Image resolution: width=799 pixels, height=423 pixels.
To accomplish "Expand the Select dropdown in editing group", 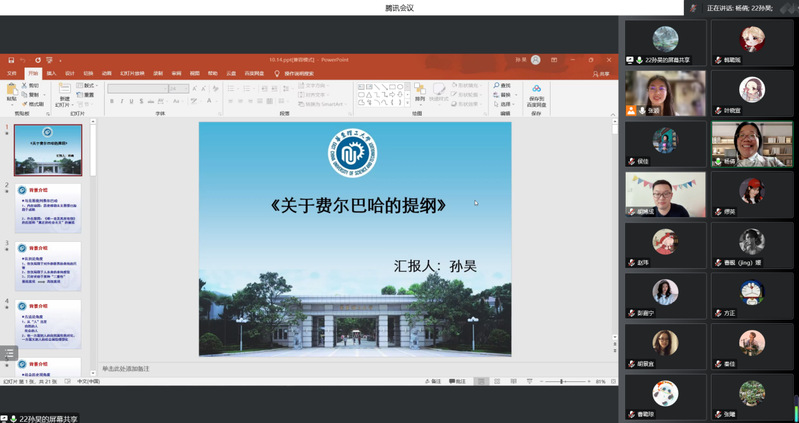I will [x=506, y=103].
